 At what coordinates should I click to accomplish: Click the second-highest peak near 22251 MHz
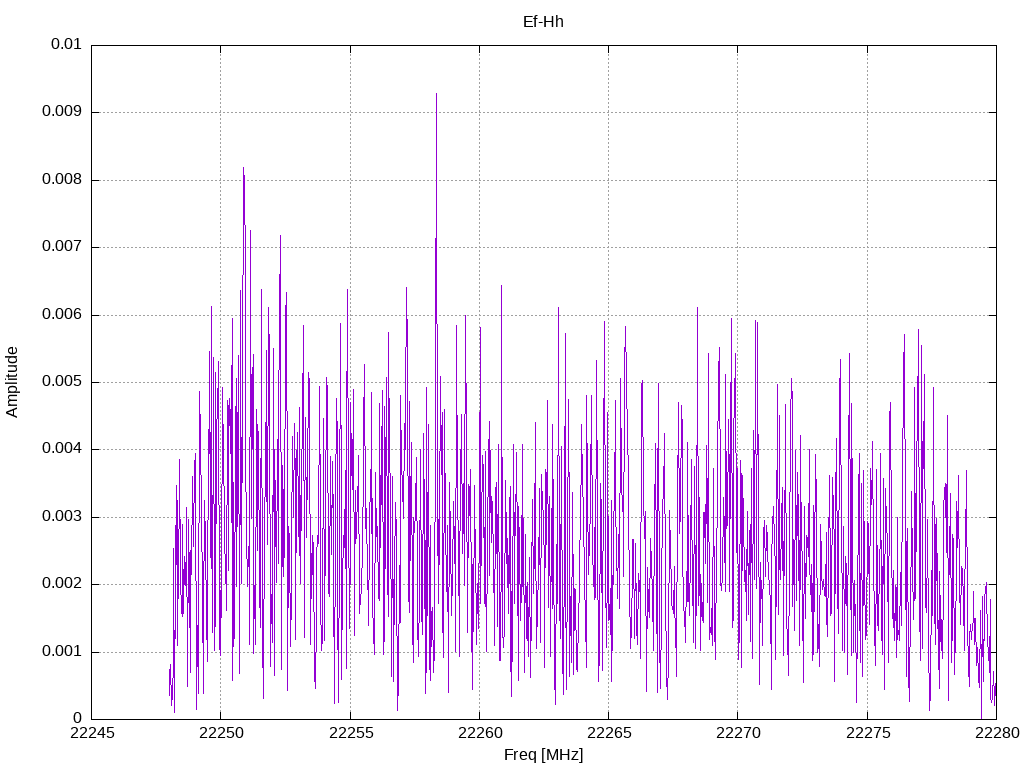click(244, 169)
